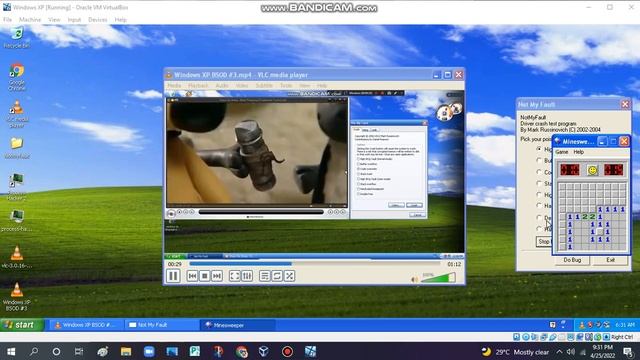Screen dimensions: 640x360
Task: Open VLC Video menu
Action: point(242,86)
